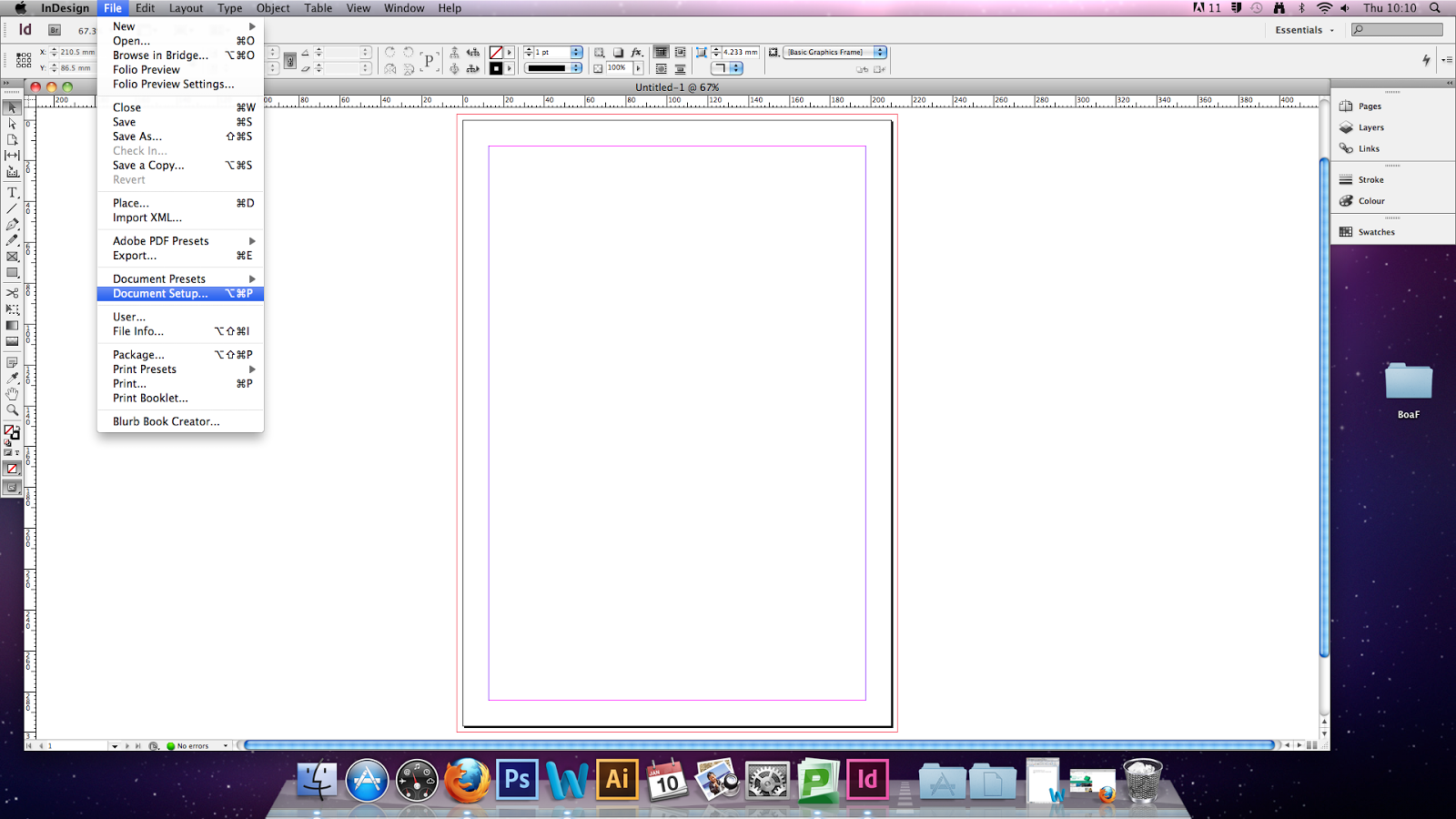Image resolution: width=1456 pixels, height=819 pixels.
Task: Open the Window menu
Action: pos(404,8)
